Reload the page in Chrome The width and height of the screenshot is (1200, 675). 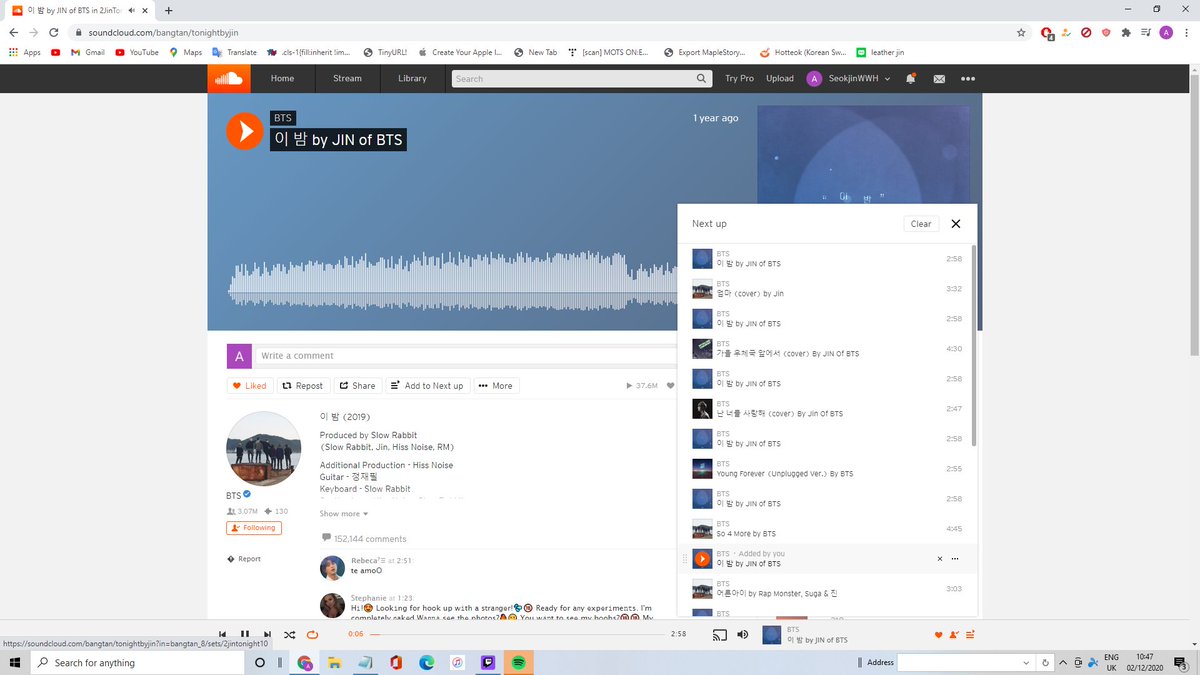(x=54, y=32)
